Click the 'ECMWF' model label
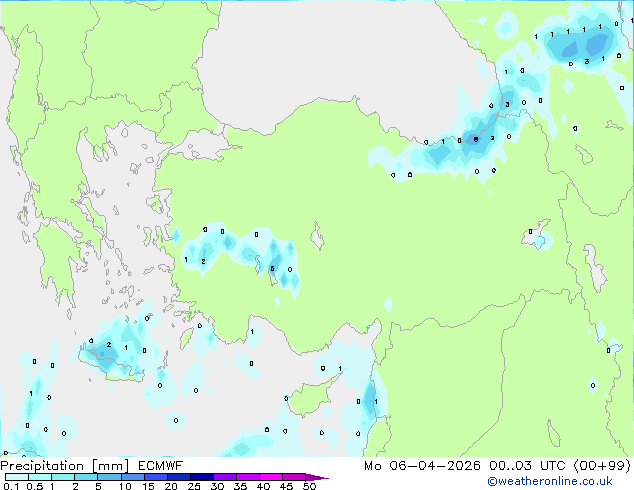Image resolution: width=634 pixels, height=490 pixels. coord(161,466)
